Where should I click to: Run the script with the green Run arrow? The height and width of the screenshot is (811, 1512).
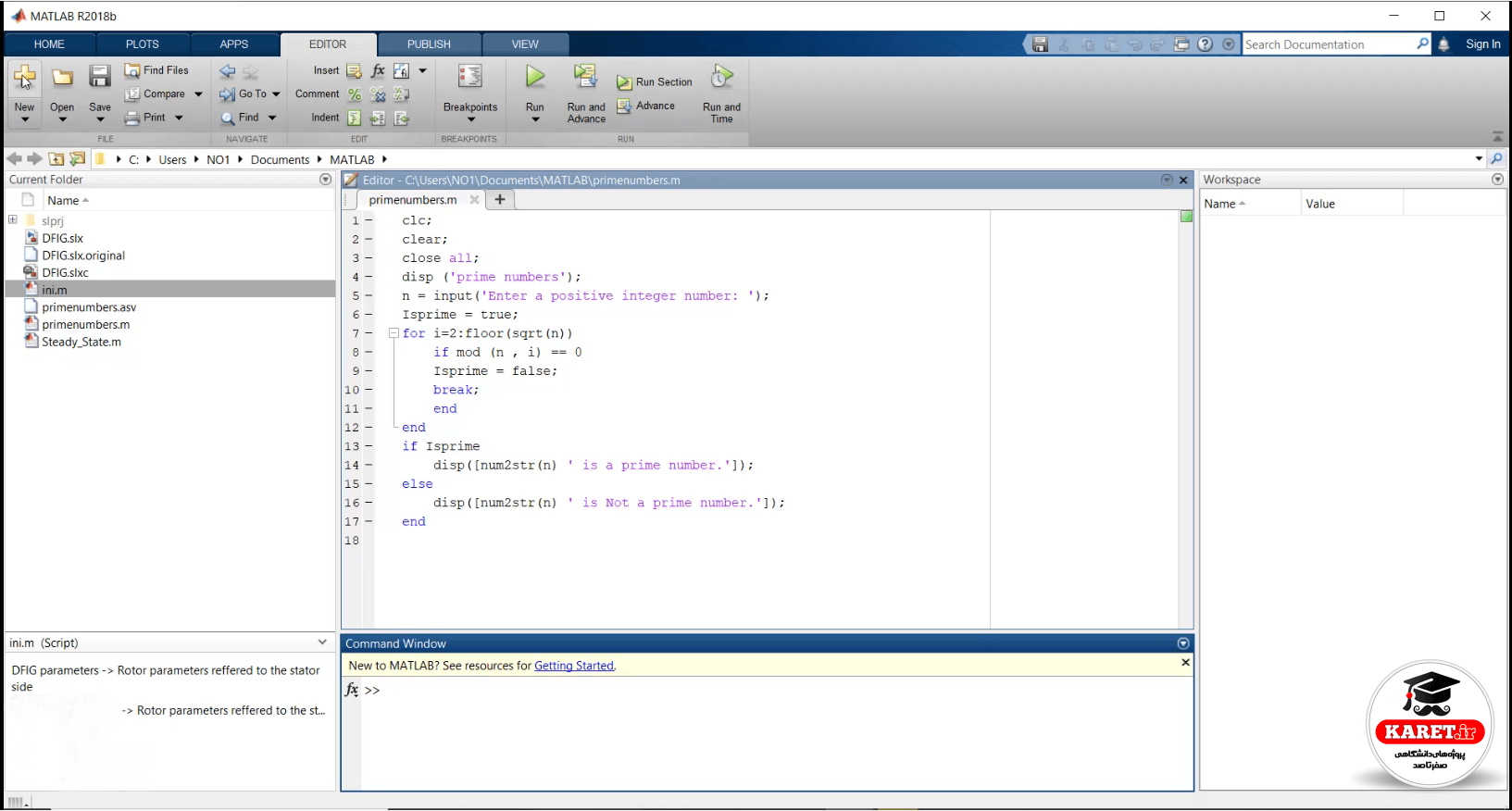pos(535,77)
